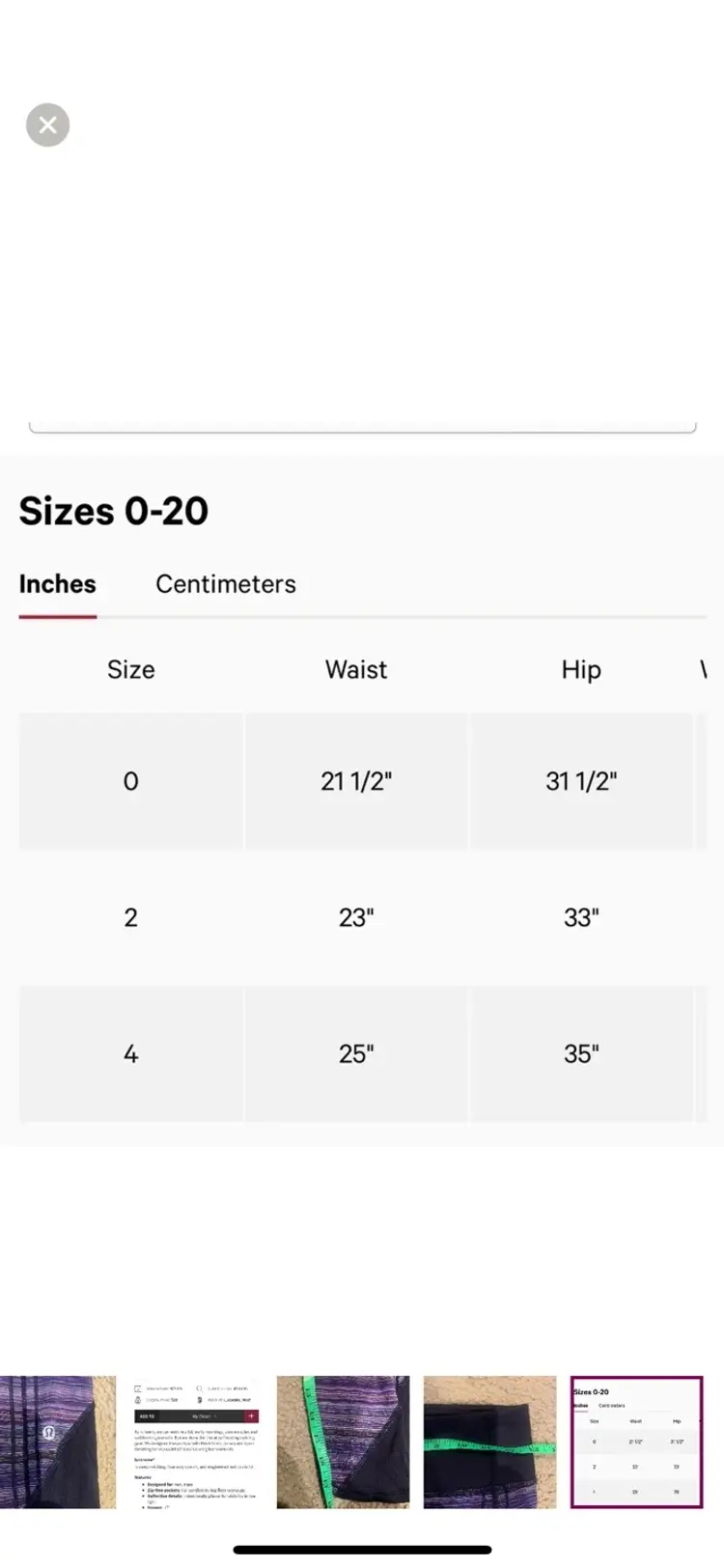724x1568 pixels.
Task: Tap the 23" waist measurement
Action: pos(355,917)
